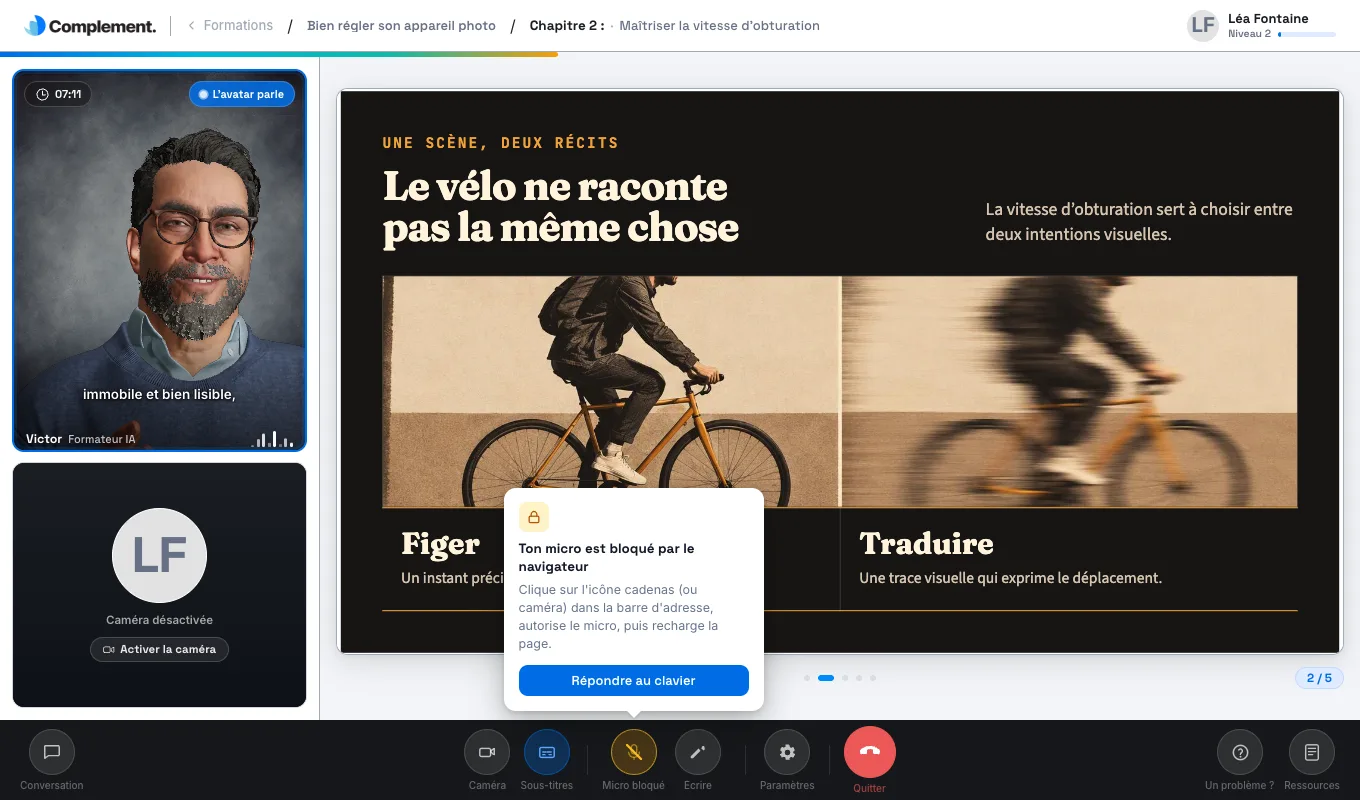Image resolution: width=1360 pixels, height=800 pixels.
Task: Jump to the first slide dot
Action: point(807,678)
